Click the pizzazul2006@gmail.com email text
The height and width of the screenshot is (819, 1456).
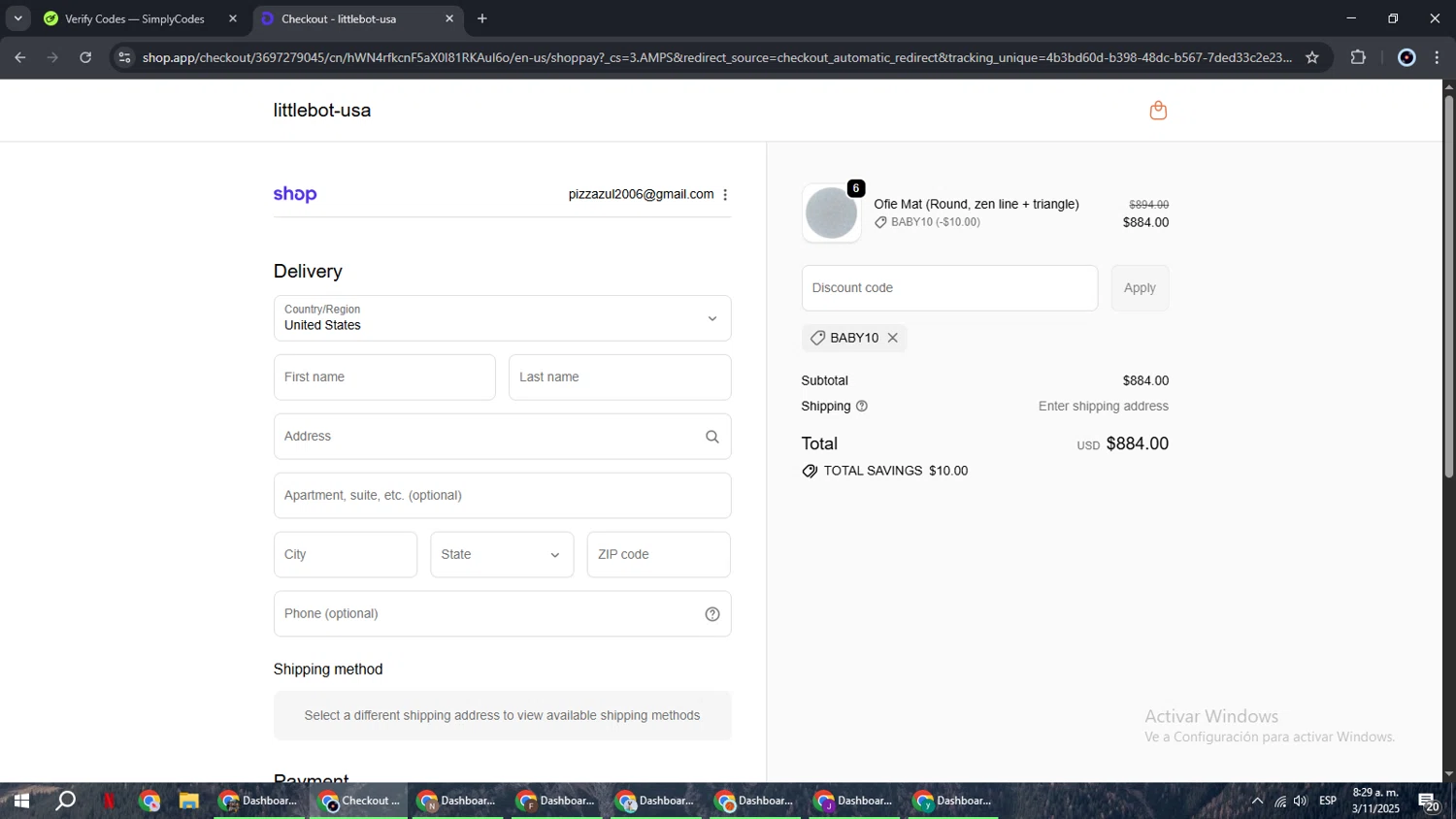point(641,195)
